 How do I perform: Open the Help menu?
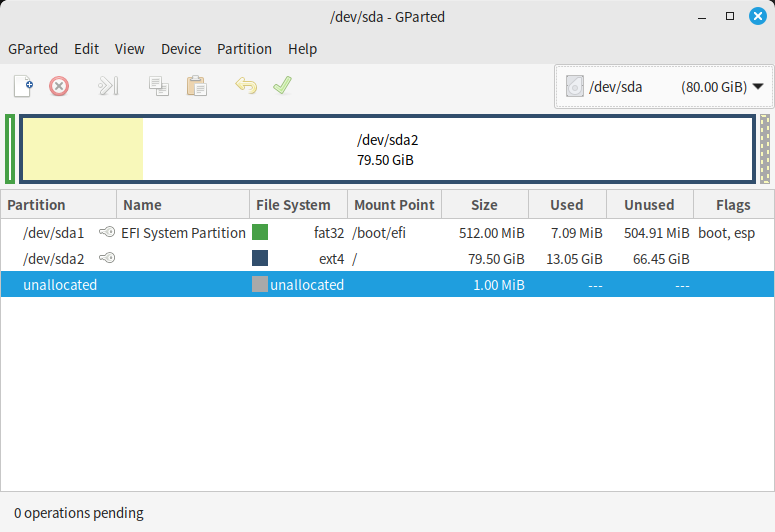click(302, 49)
